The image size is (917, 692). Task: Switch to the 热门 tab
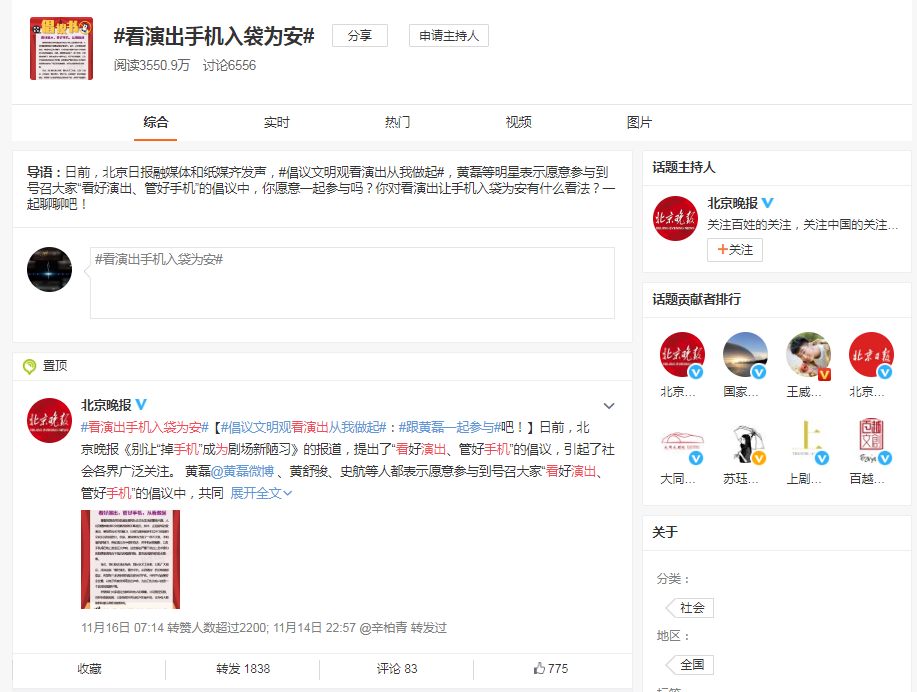click(398, 122)
